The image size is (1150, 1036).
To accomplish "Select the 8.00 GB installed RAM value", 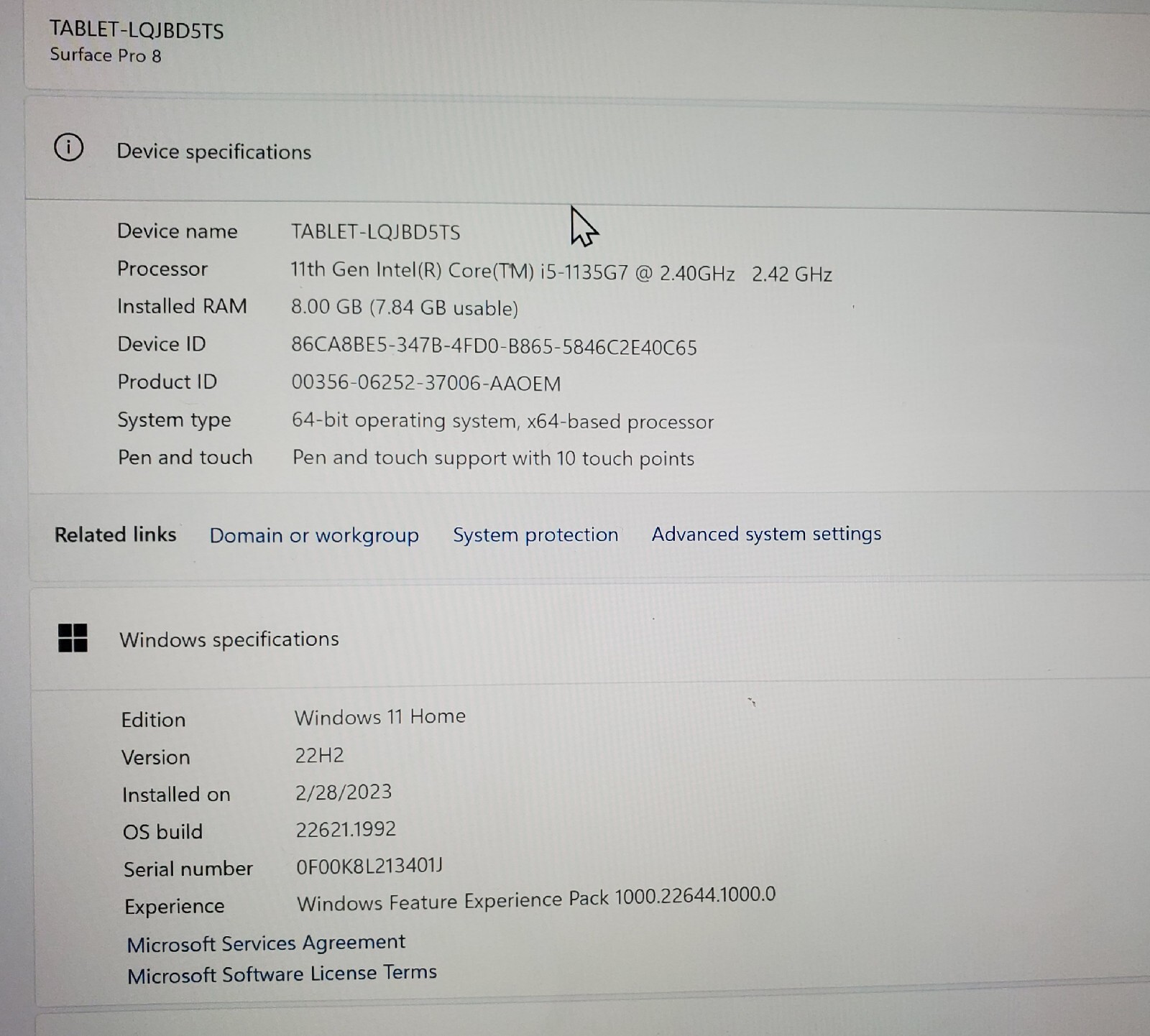I will (x=405, y=307).
